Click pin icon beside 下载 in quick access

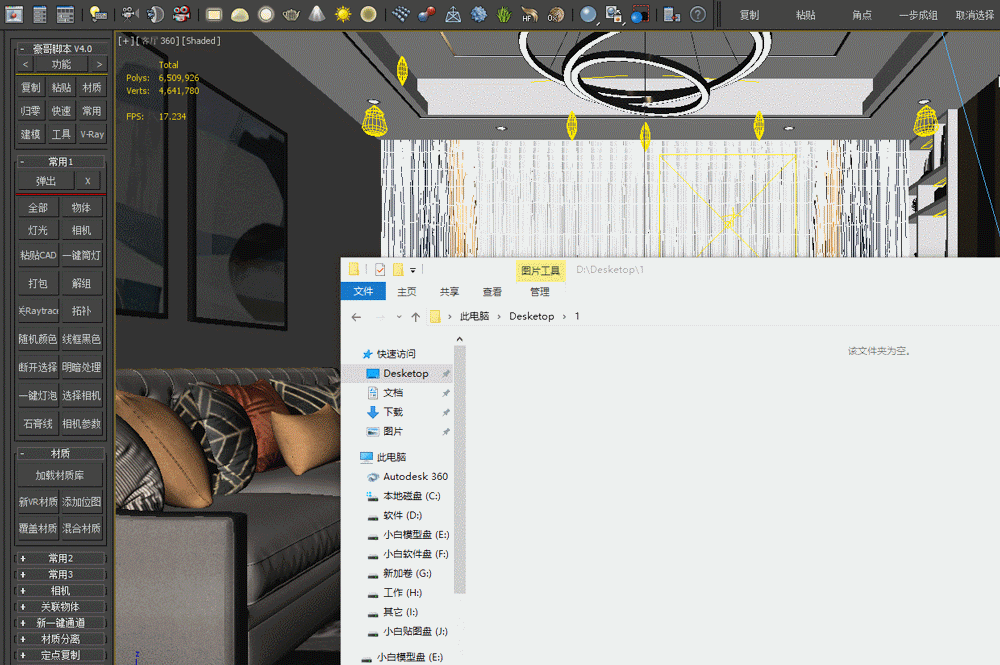tap(446, 413)
